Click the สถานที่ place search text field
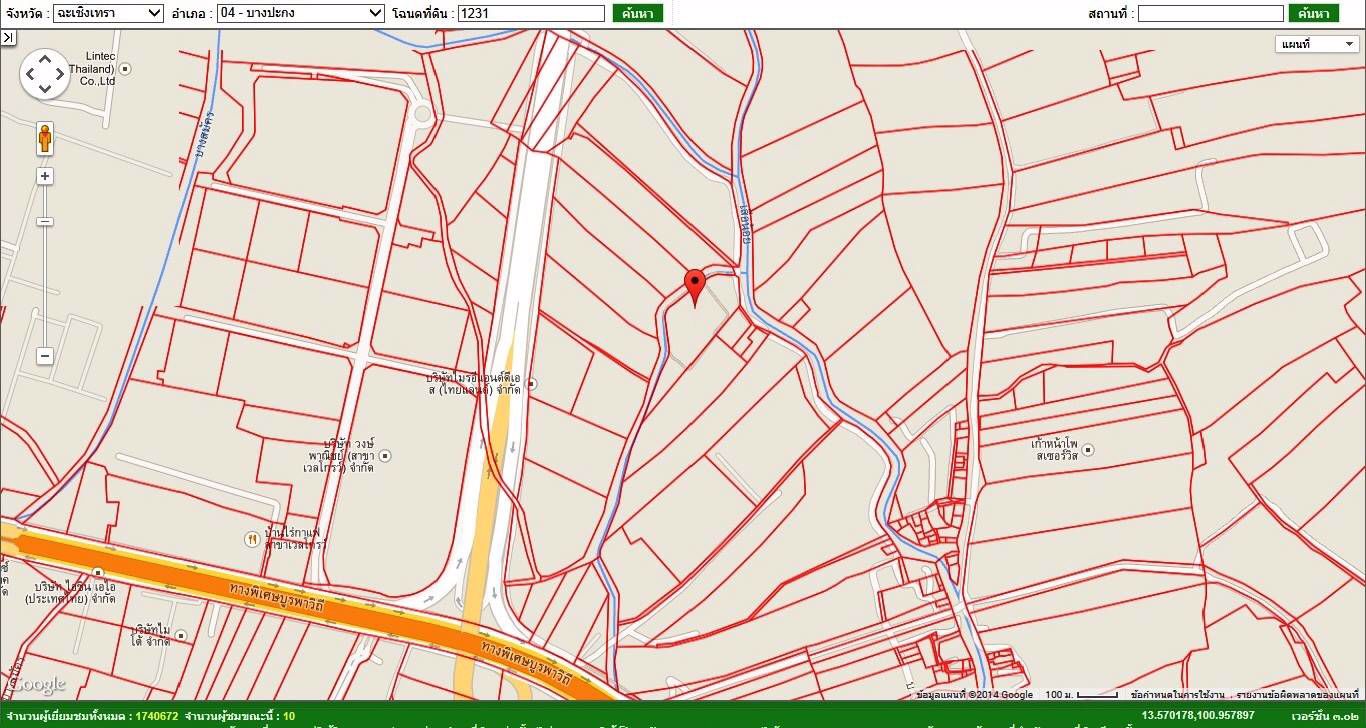The image size is (1366, 728). click(1210, 14)
